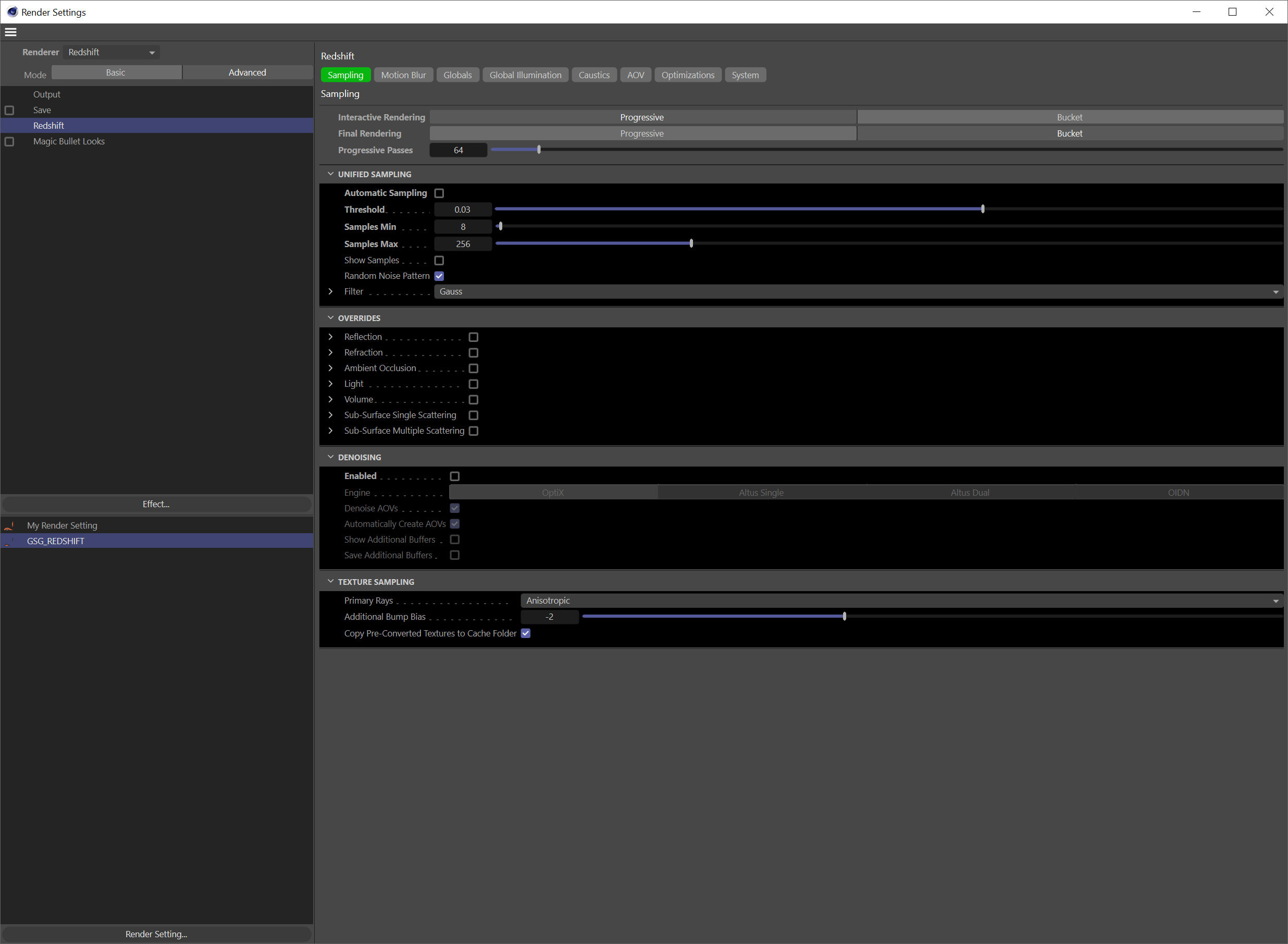Click the Samples Max slider handle
The image size is (1288, 944).
pyautogui.click(x=691, y=243)
